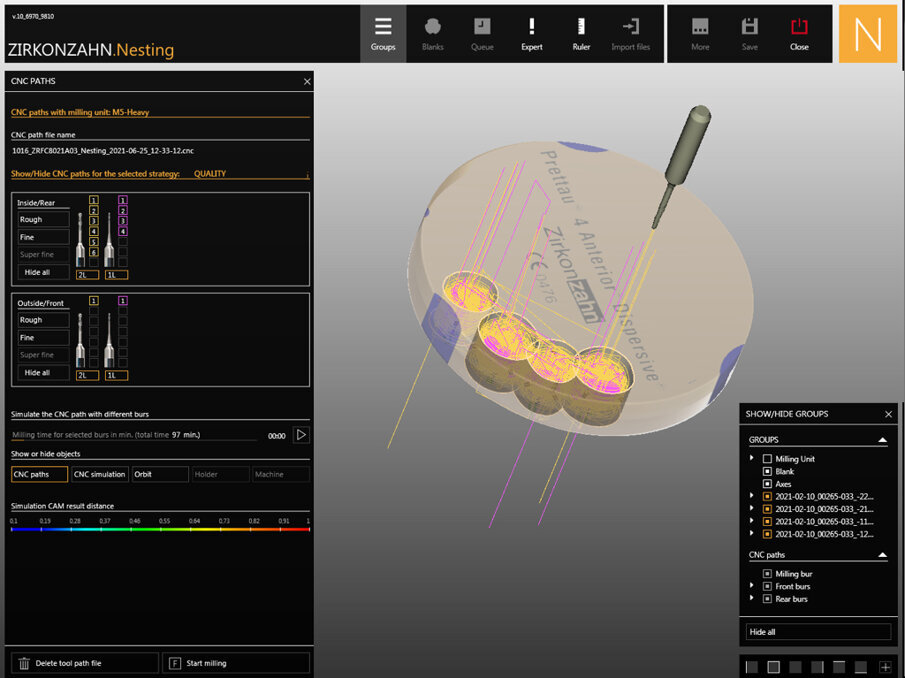Switch to Expert mode icon

tap(531, 33)
